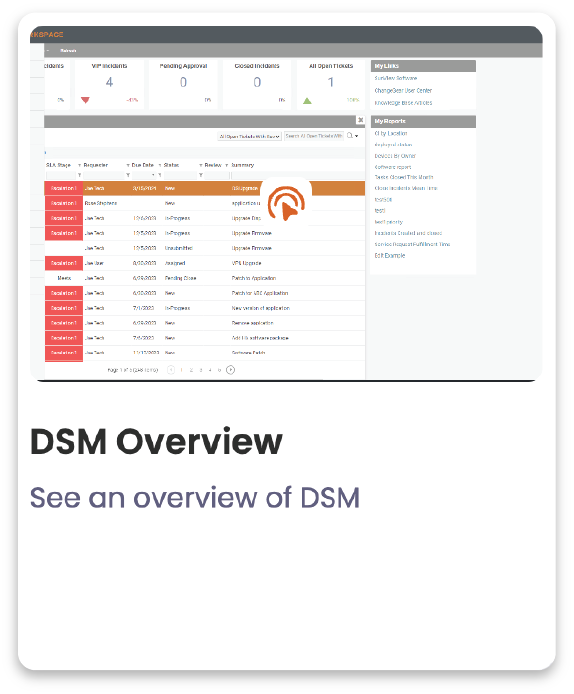Viewport: 574px width, 694px height.
Task: Click the My Reports panel header
Action: coord(423,121)
